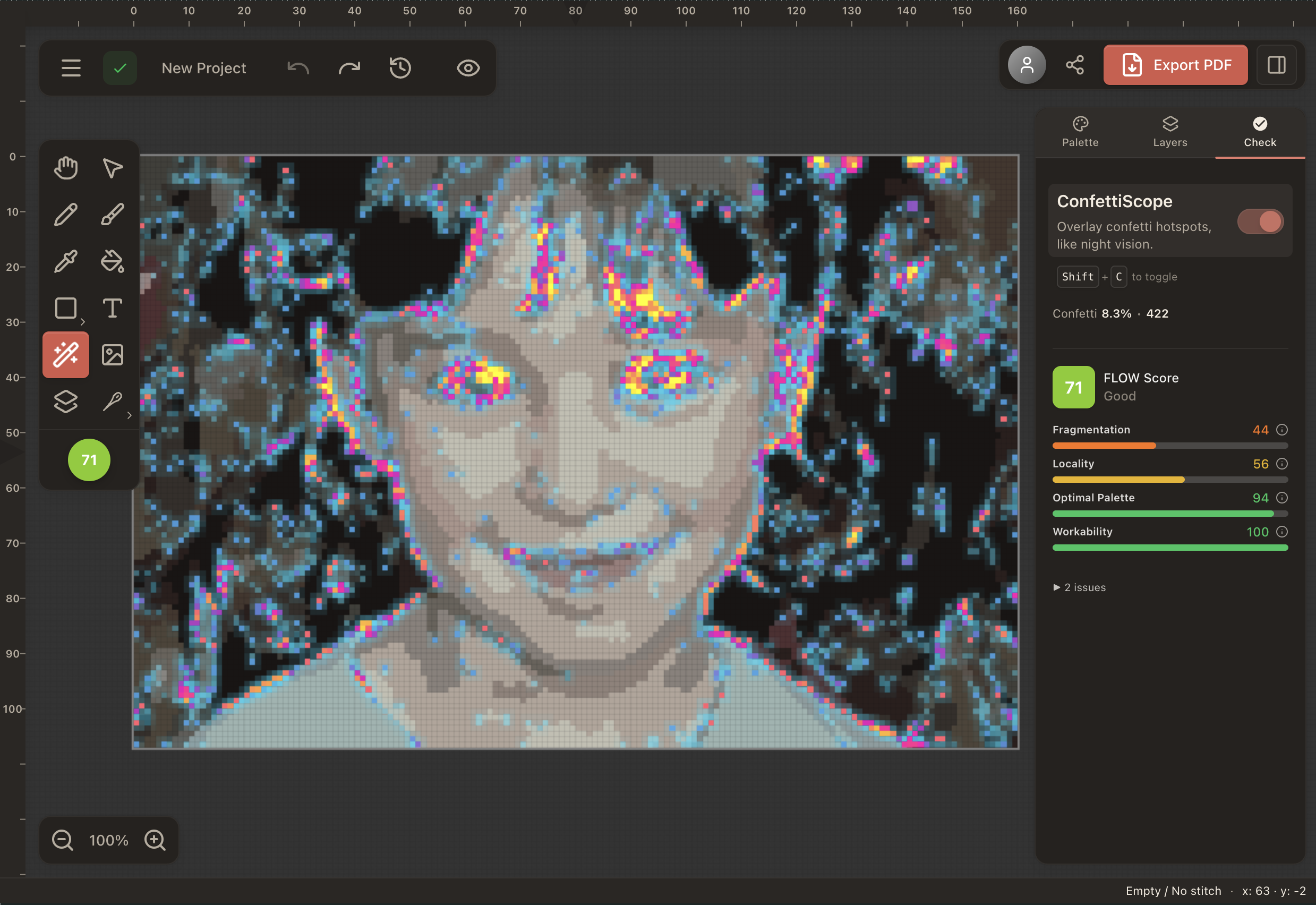Click the green saved checkmark indicator
Image resolution: width=1316 pixels, height=905 pixels.
click(x=119, y=68)
